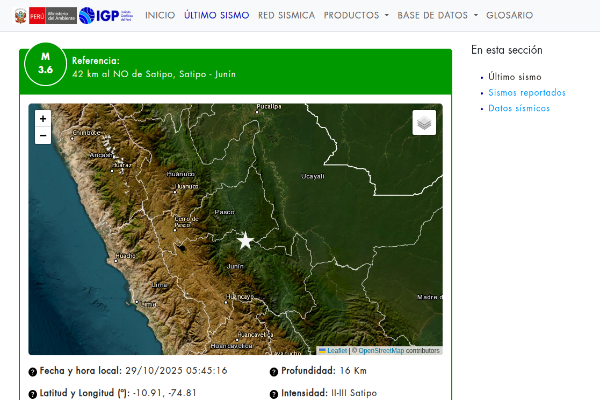Click the Junín label on the map
This screenshot has width=600, height=400.
coord(235,266)
